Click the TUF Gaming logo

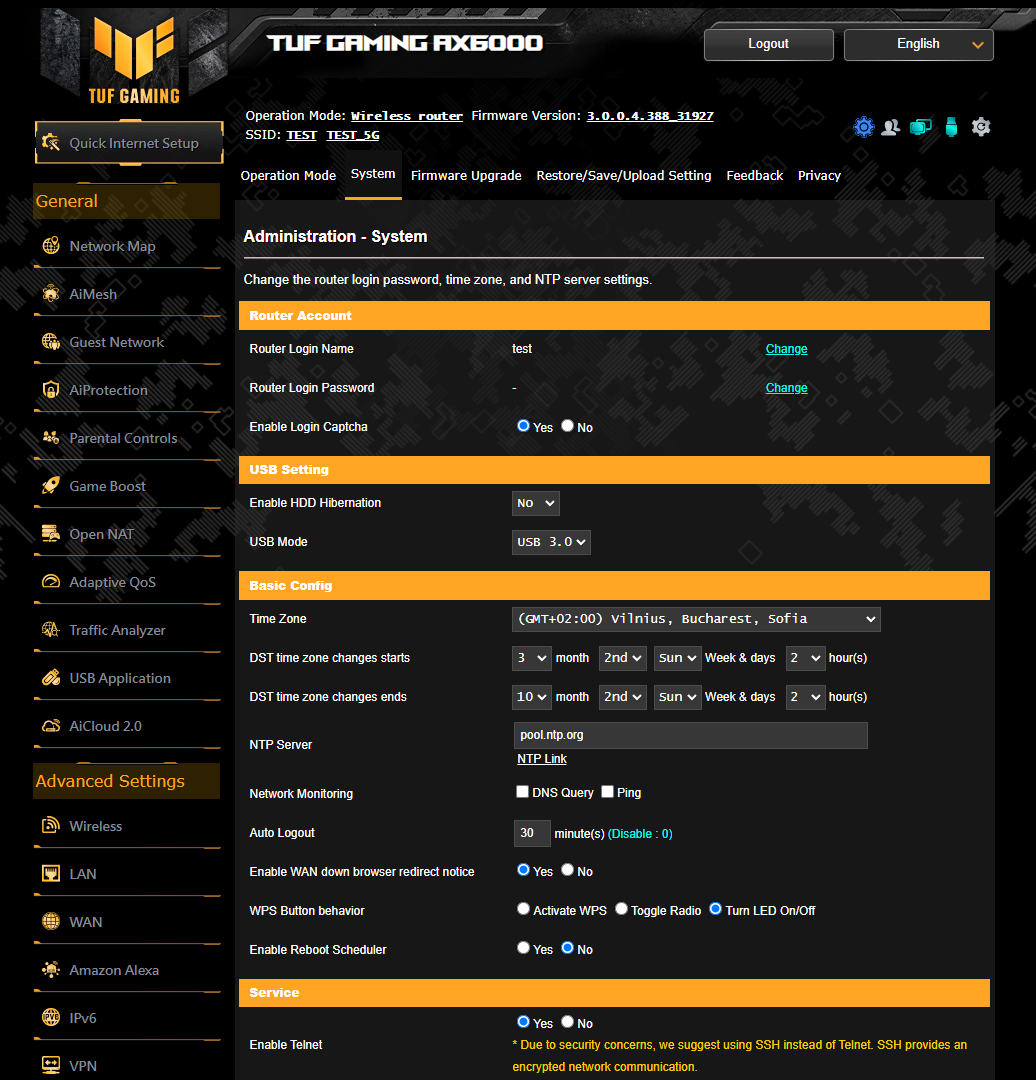click(x=134, y=59)
